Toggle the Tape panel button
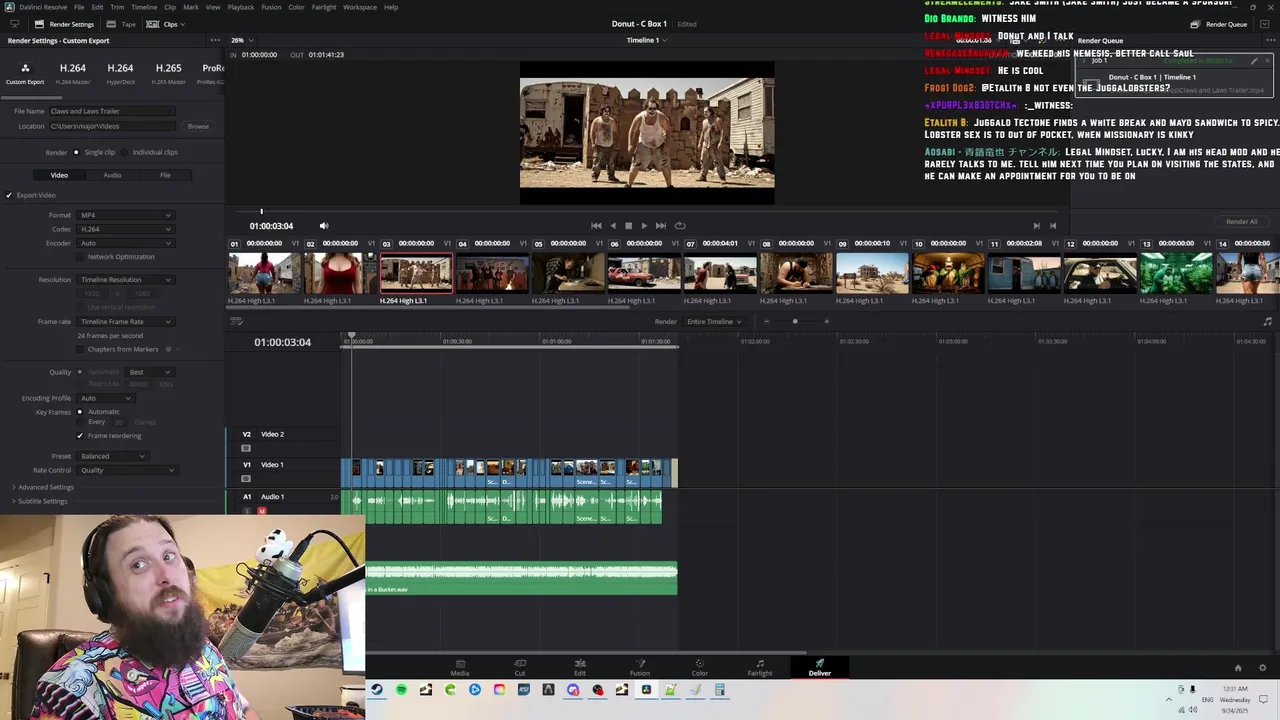The image size is (1280, 720). 121,24
